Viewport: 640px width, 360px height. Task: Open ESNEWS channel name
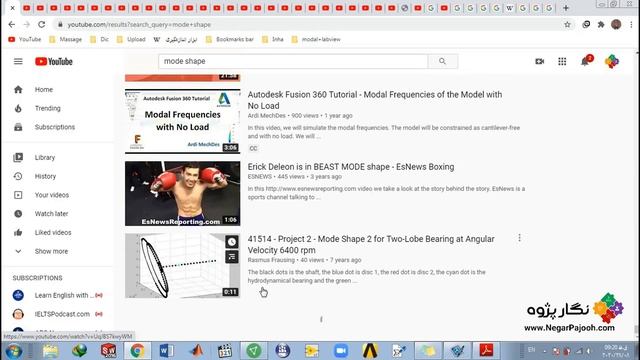(260, 176)
